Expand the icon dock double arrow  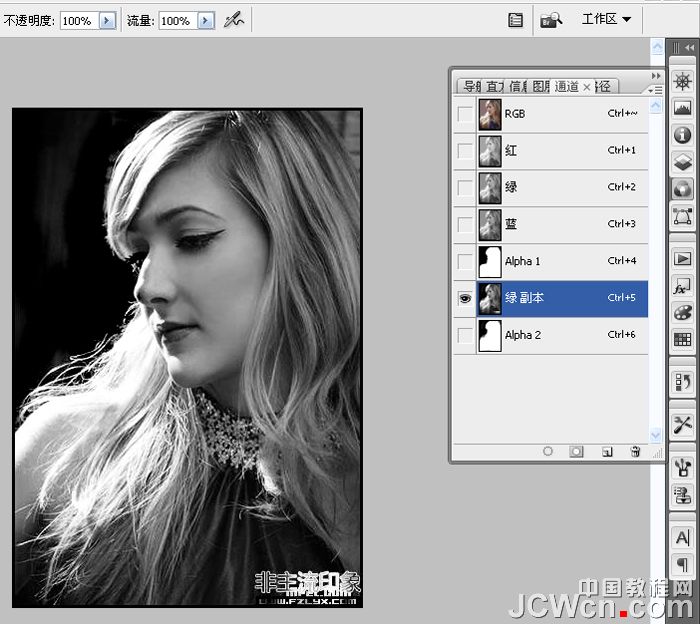pyautogui.click(x=690, y=47)
